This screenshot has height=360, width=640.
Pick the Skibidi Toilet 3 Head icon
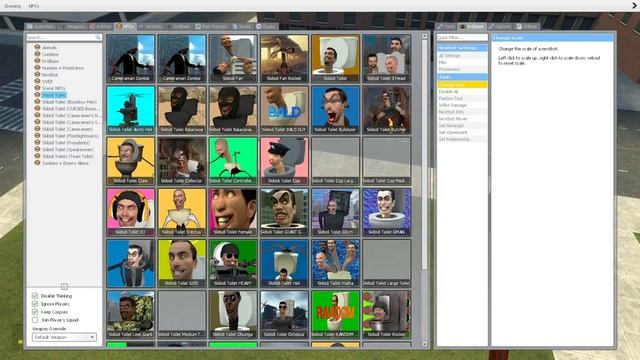387,58
